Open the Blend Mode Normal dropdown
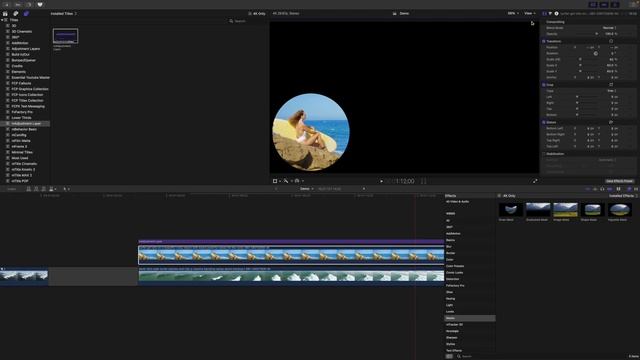This screenshot has width=640, height=360. point(610,28)
